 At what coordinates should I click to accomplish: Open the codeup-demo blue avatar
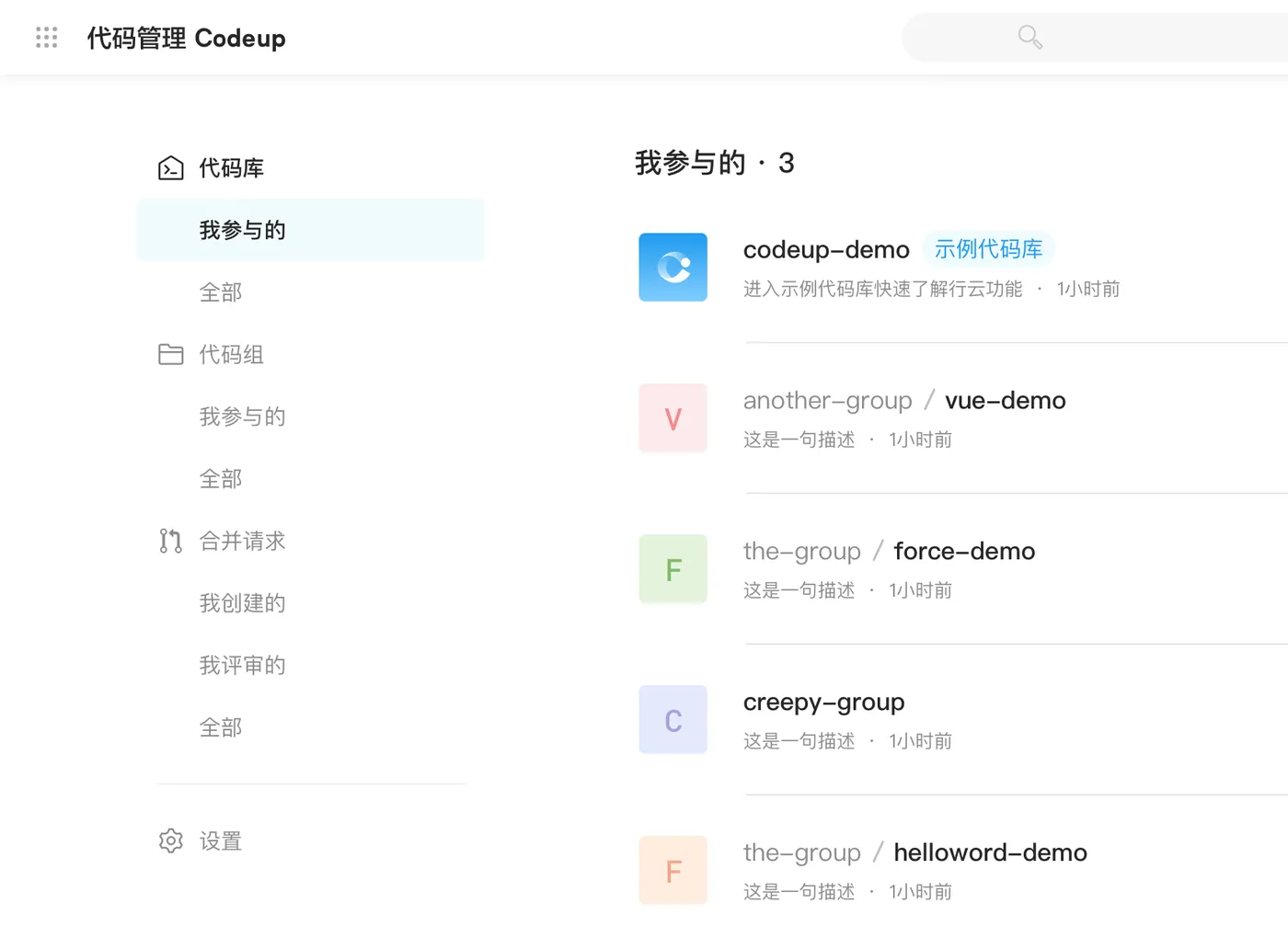pyautogui.click(x=673, y=268)
